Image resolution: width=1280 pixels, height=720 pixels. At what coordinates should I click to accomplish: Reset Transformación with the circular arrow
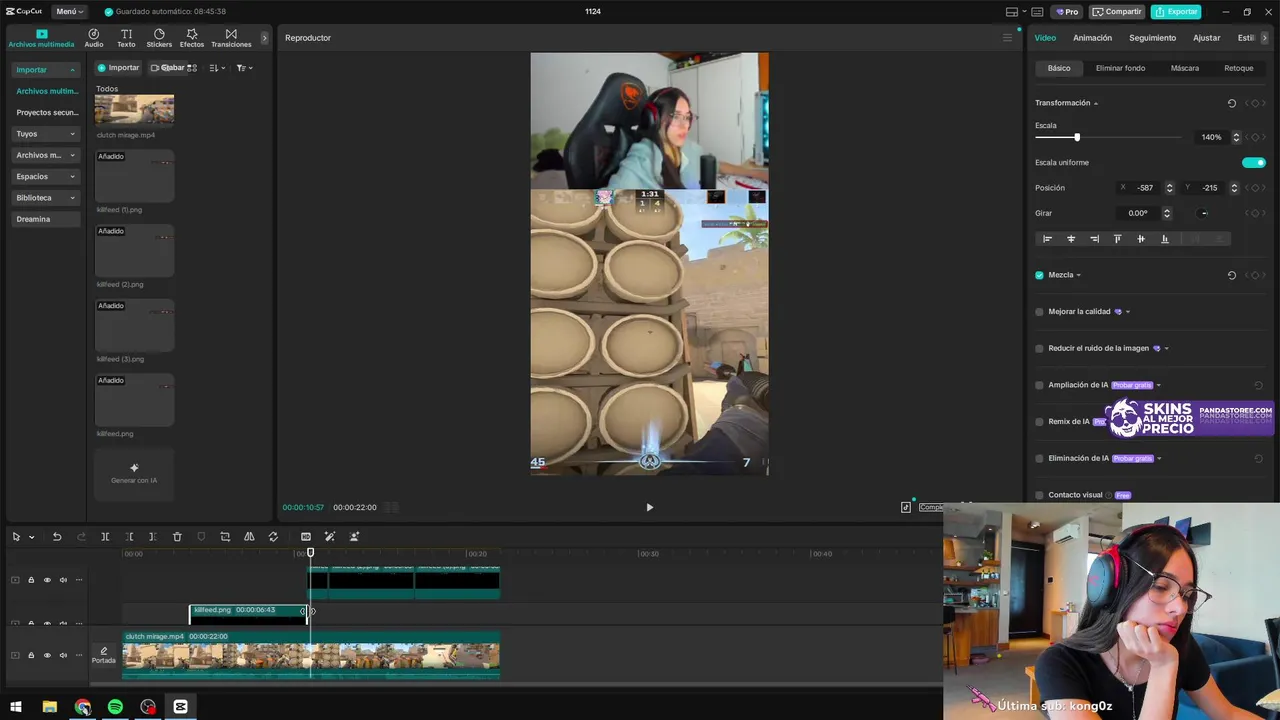1231,103
